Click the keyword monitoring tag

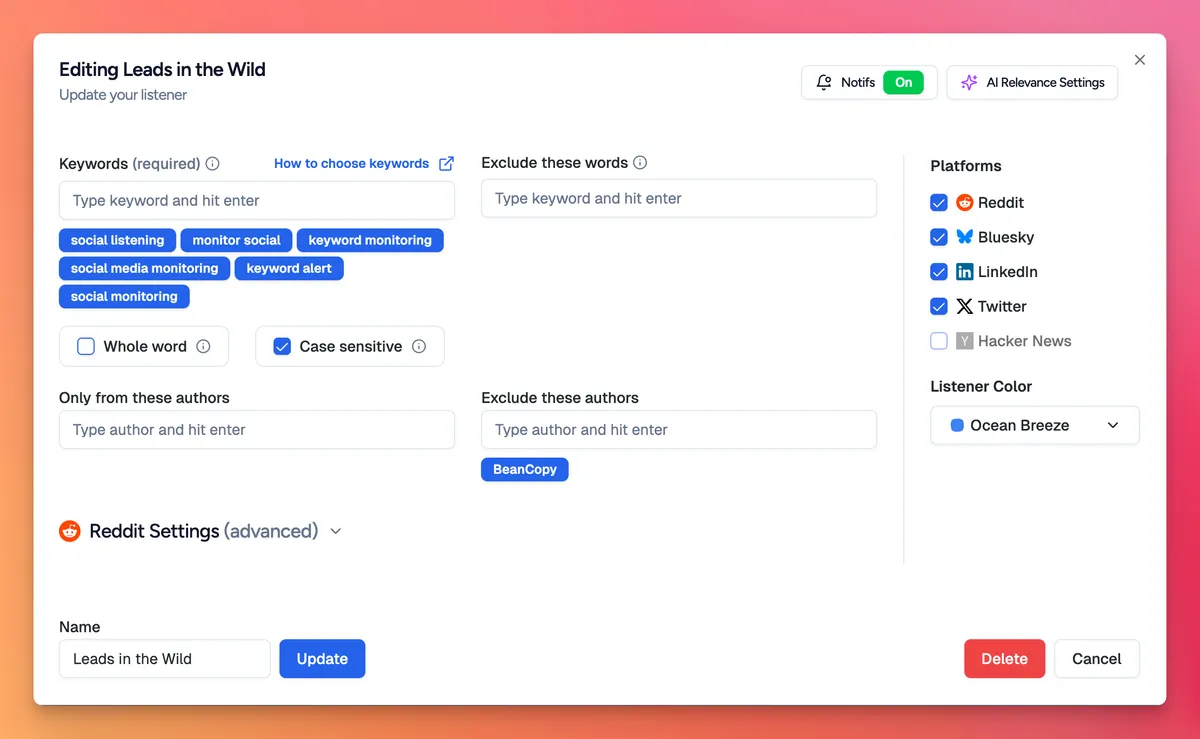(x=370, y=240)
